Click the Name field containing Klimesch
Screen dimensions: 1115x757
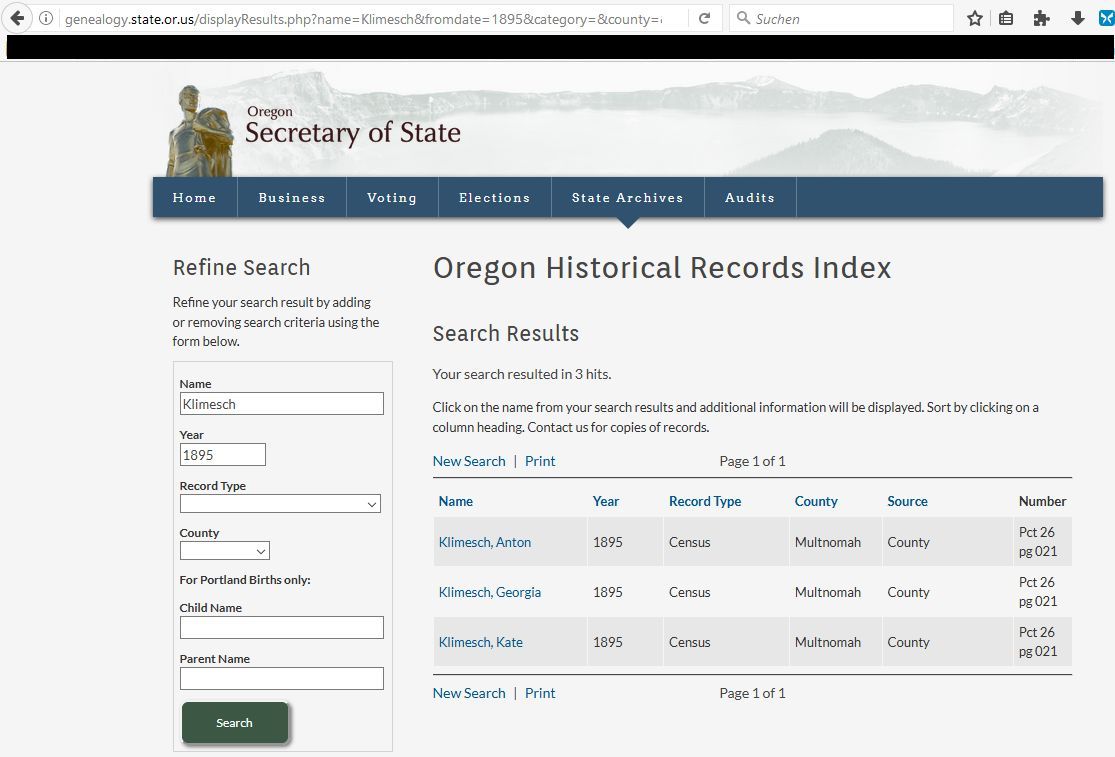[x=281, y=403]
